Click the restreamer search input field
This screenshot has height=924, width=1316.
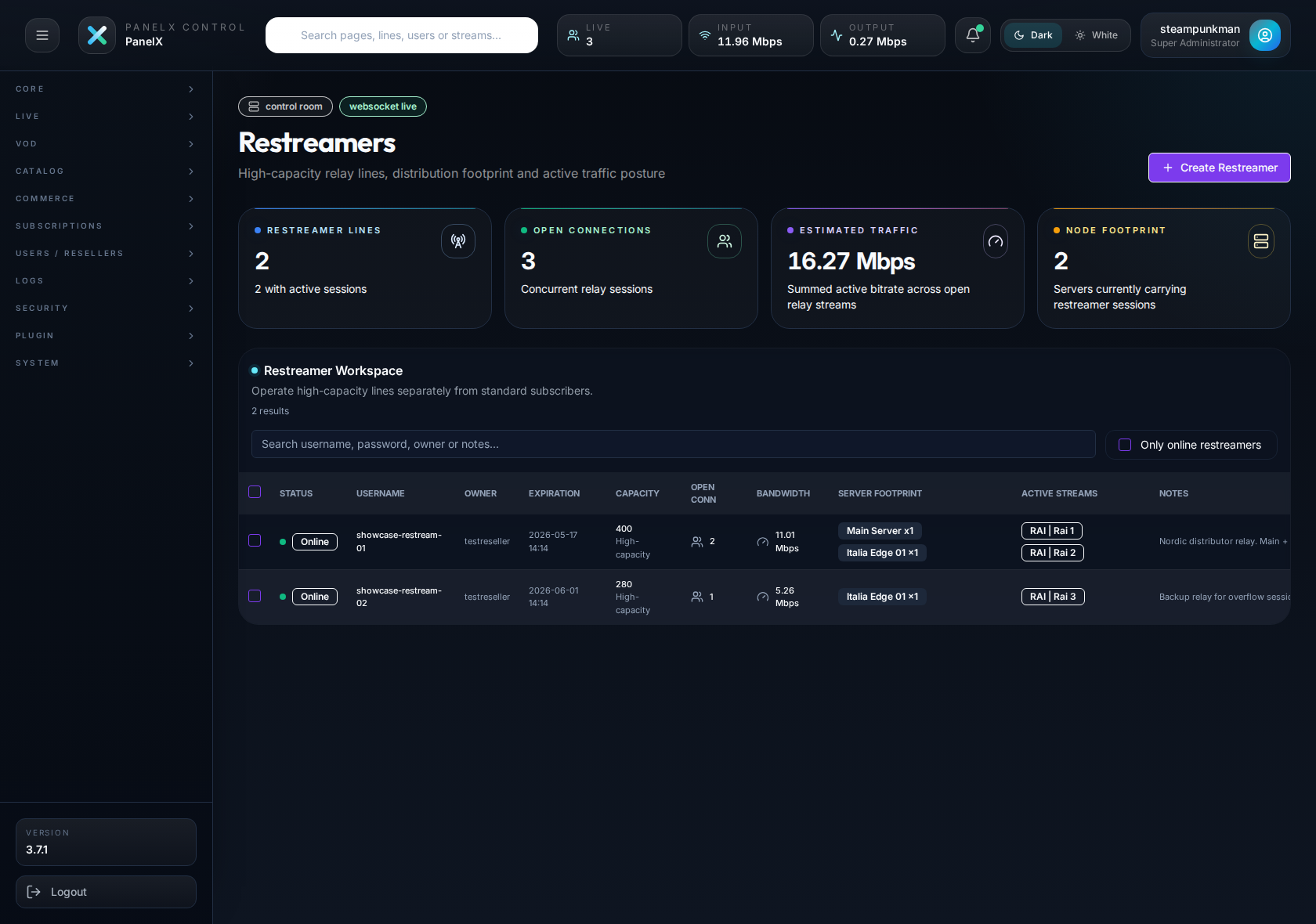tap(672, 444)
